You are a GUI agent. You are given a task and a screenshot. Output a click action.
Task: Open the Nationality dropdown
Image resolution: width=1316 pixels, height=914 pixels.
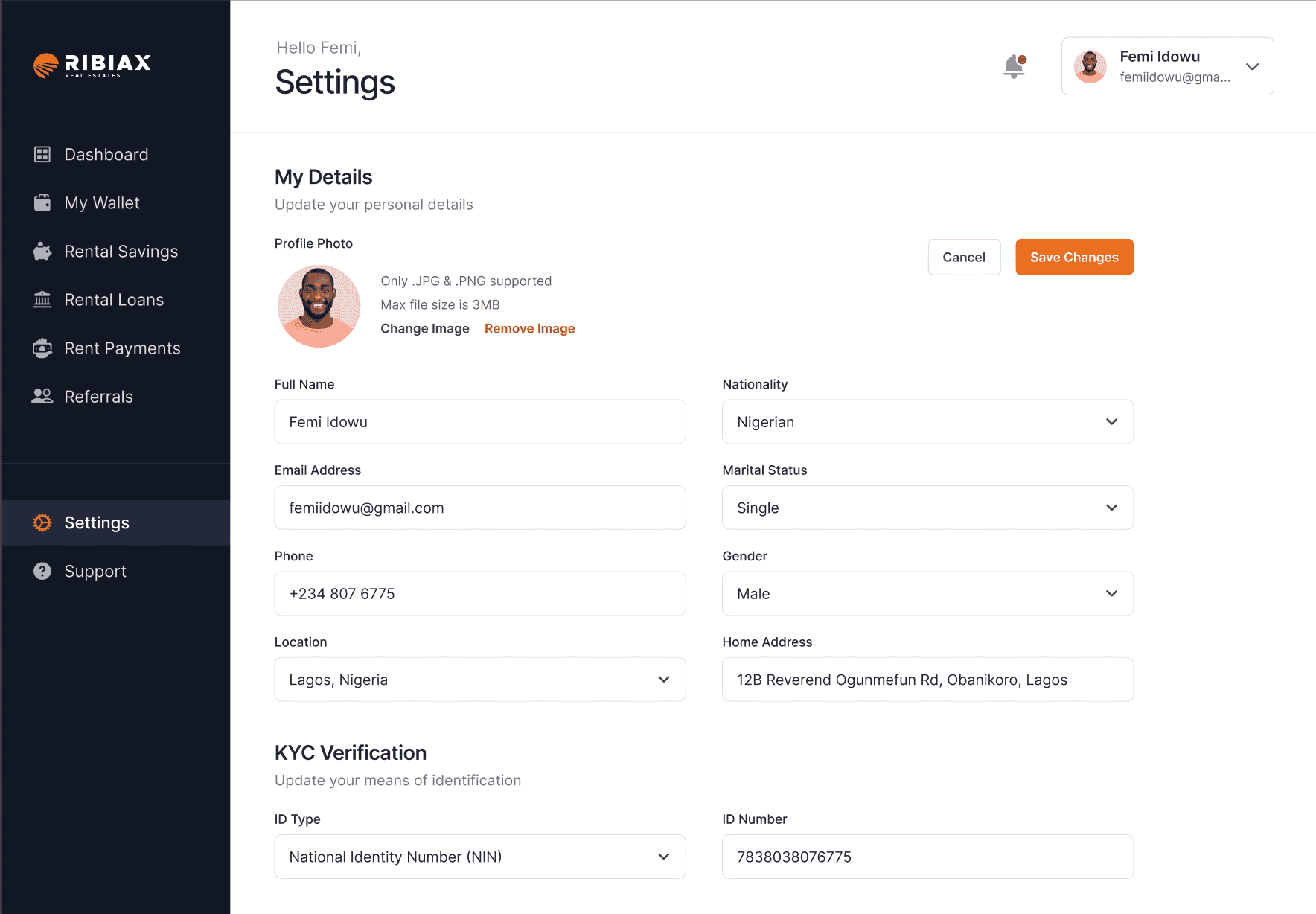coord(927,422)
